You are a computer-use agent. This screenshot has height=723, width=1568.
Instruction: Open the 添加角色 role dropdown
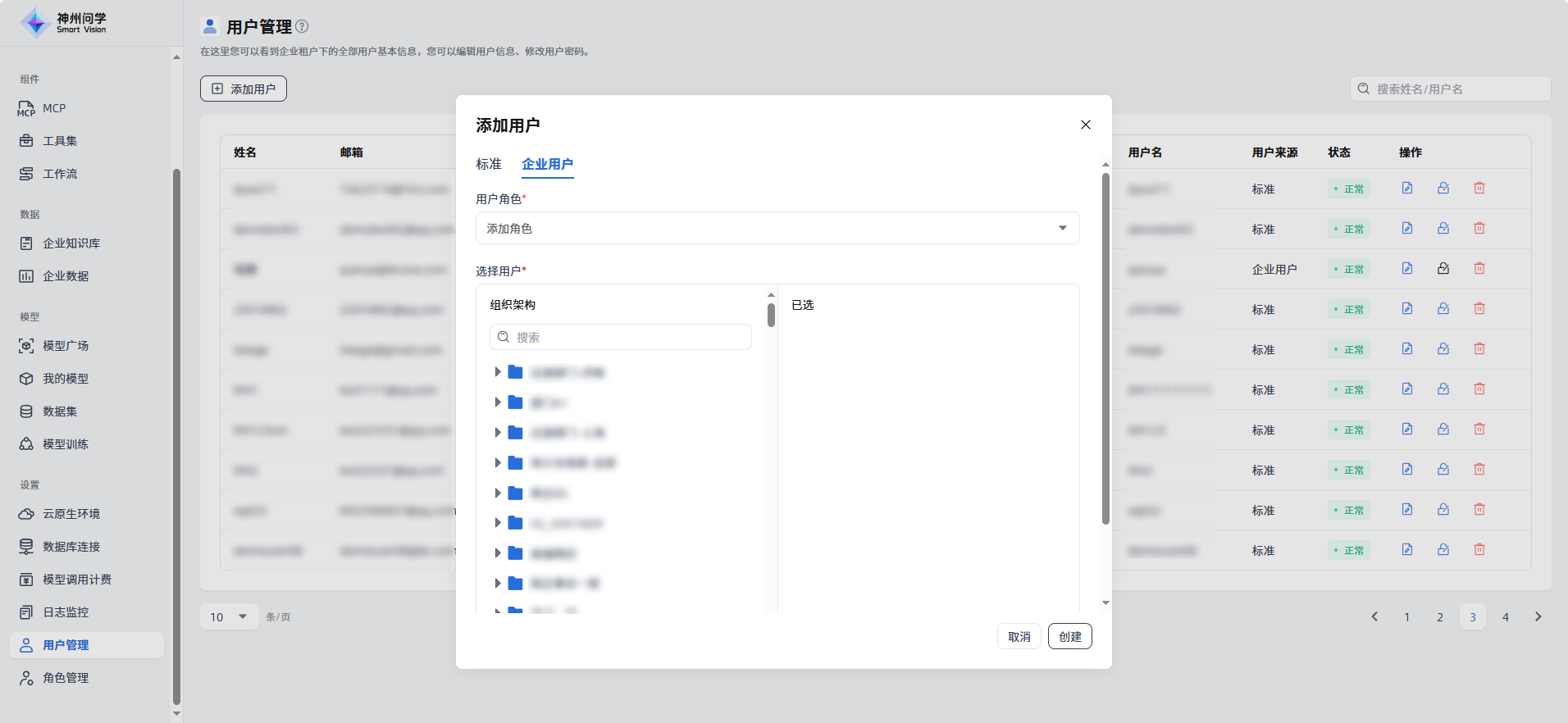pyautogui.click(x=777, y=229)
